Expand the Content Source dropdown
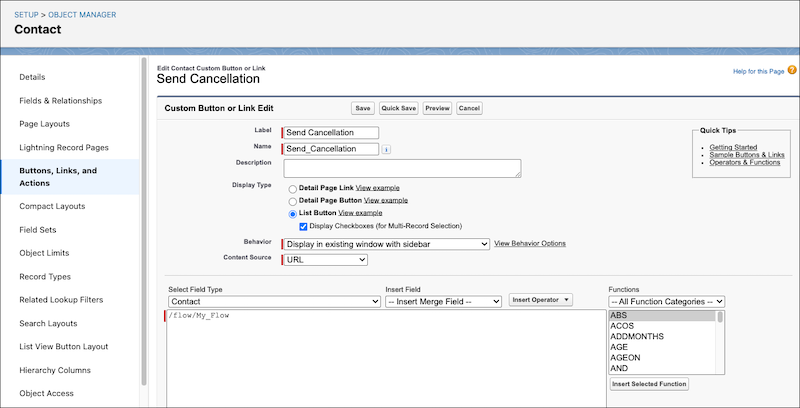The image size is (800, 408). tap(324, 260)
